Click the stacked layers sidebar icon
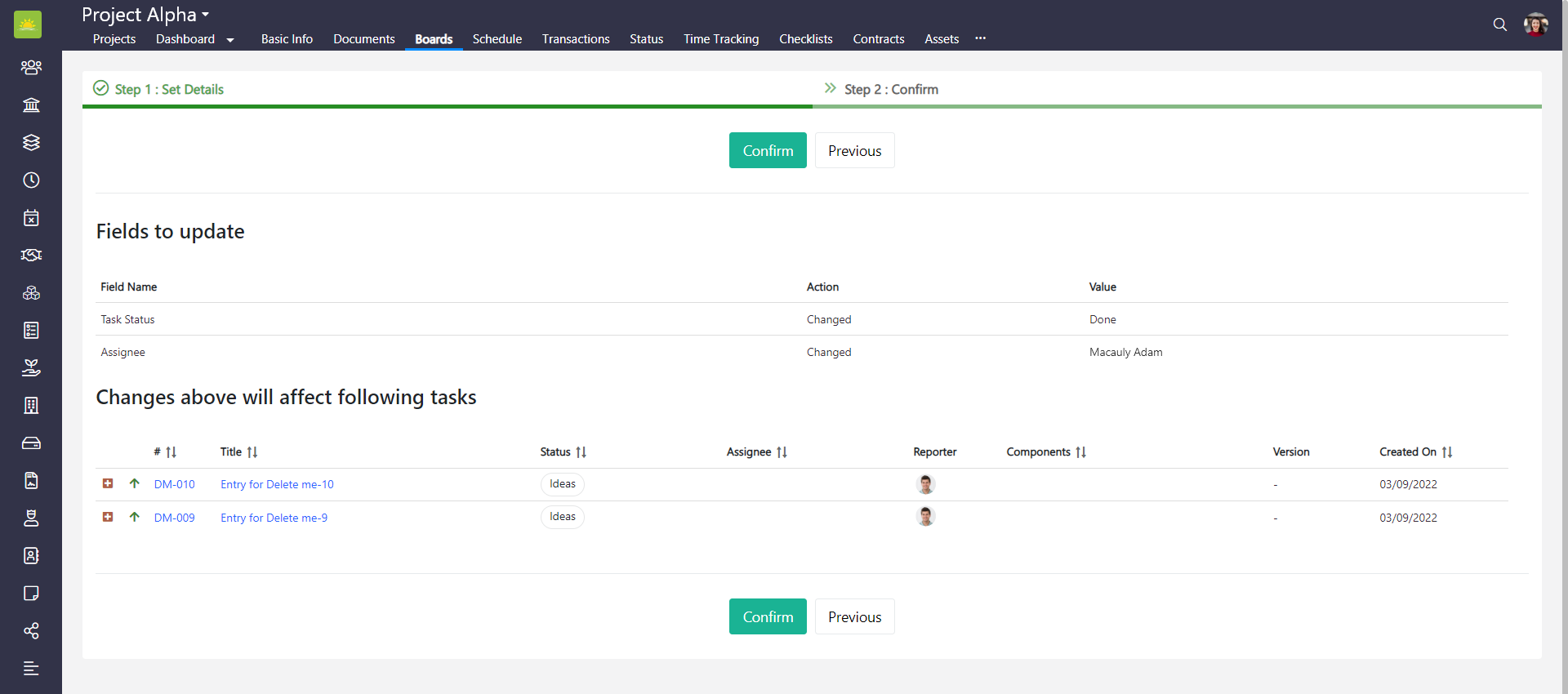 31,142
